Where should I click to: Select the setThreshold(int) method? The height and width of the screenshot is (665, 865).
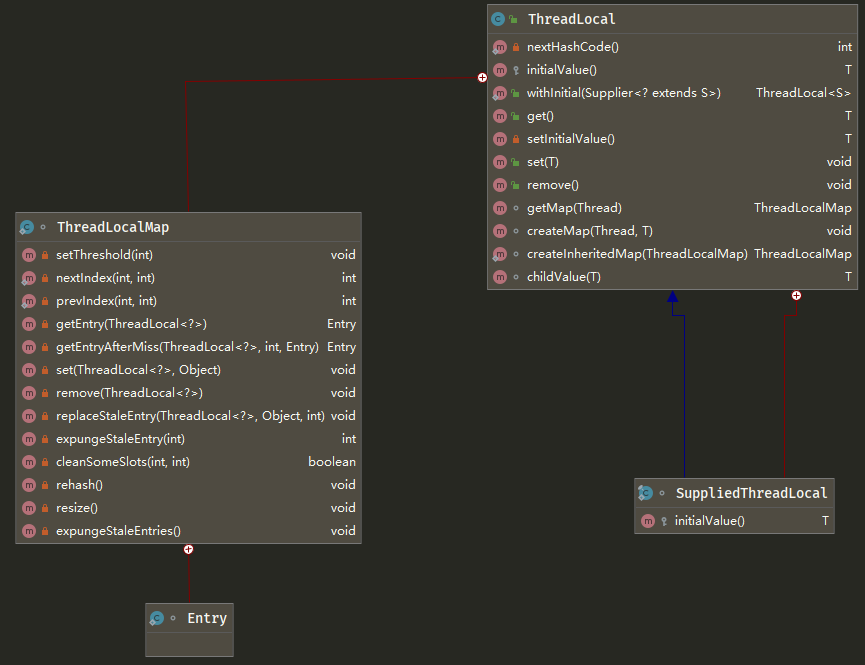104,255
